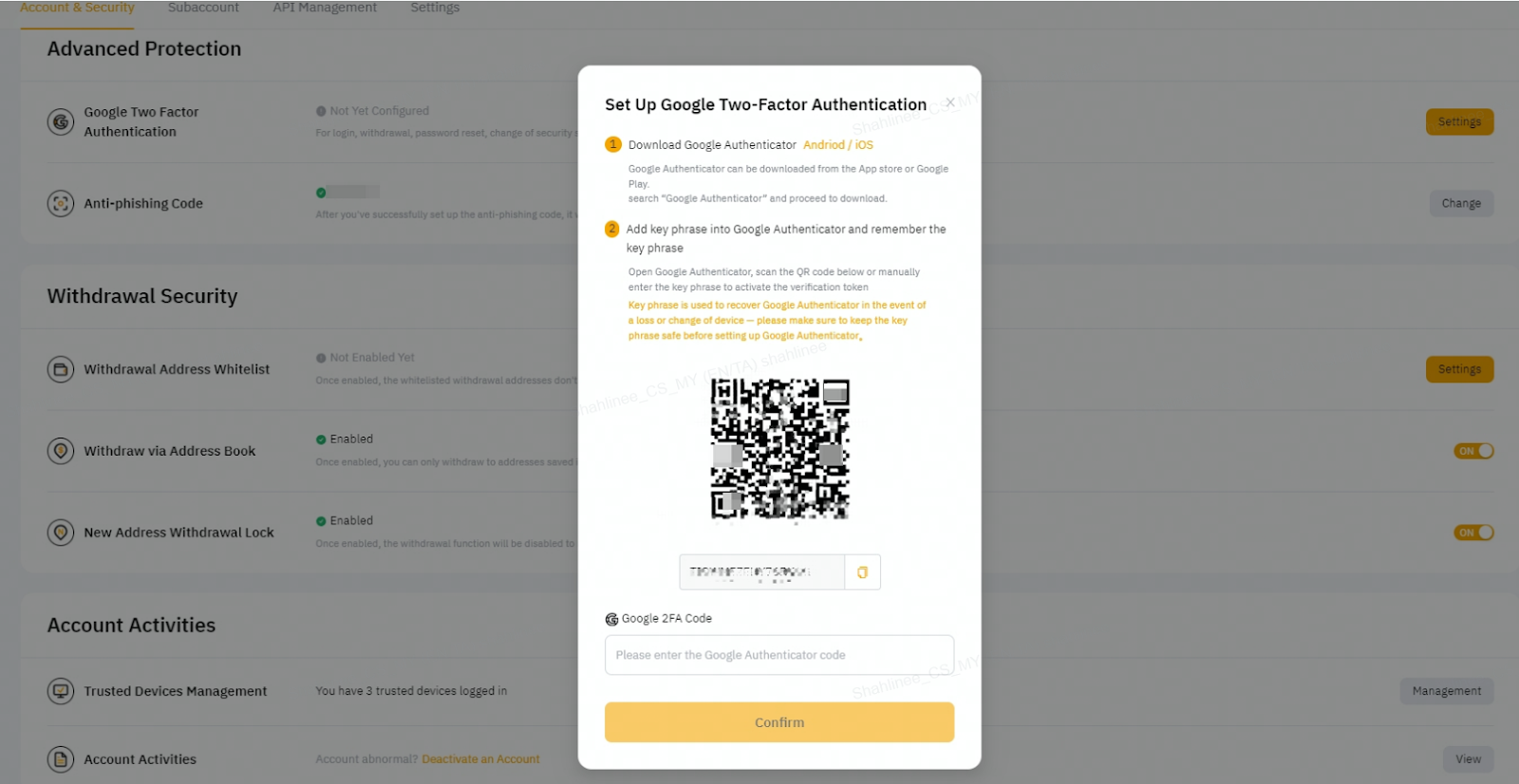Switch to the Subaccount tab
This screenshot has width=1519, height=784.
point(203,8)
